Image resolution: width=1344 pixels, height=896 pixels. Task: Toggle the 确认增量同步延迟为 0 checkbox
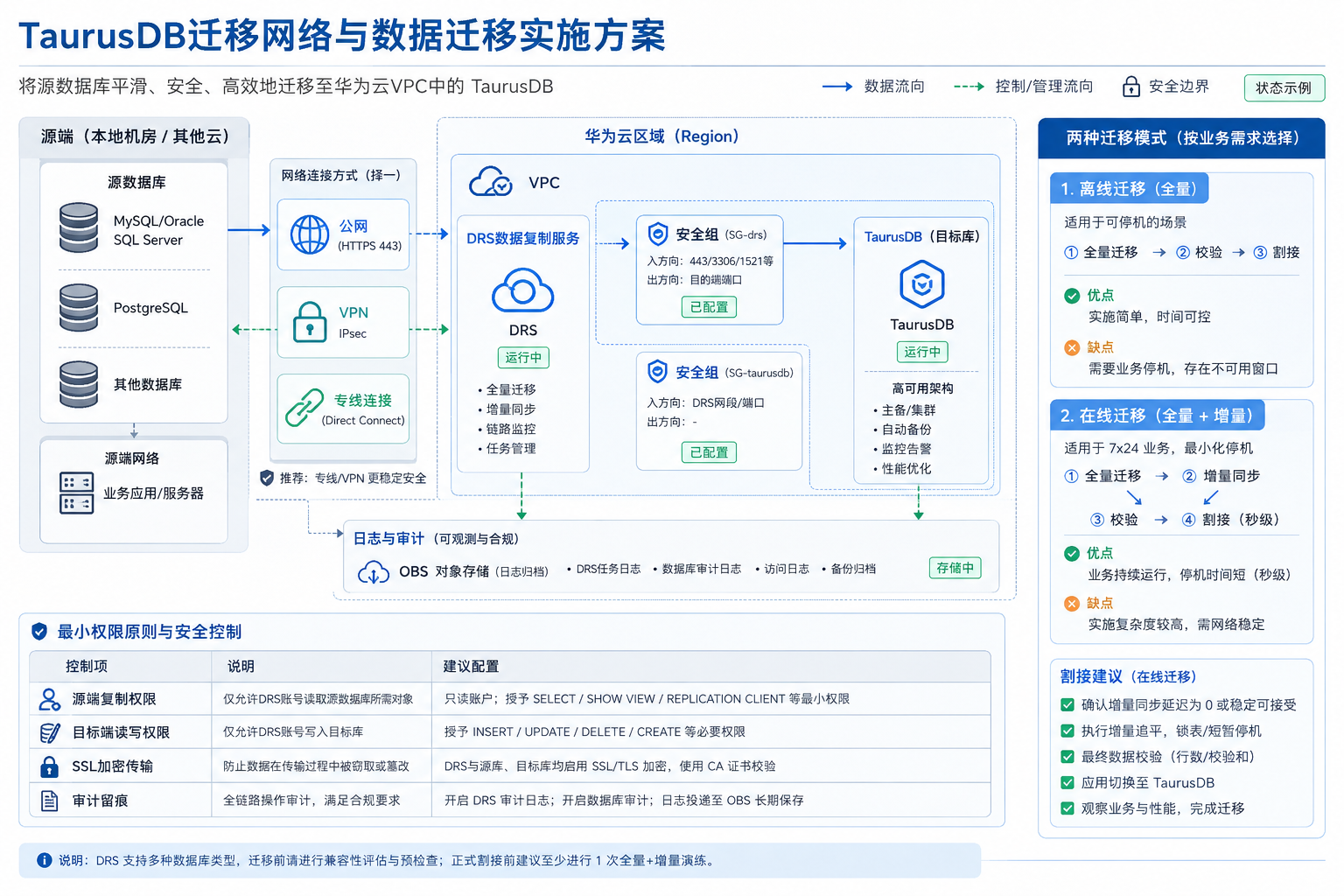(1067, 704)
